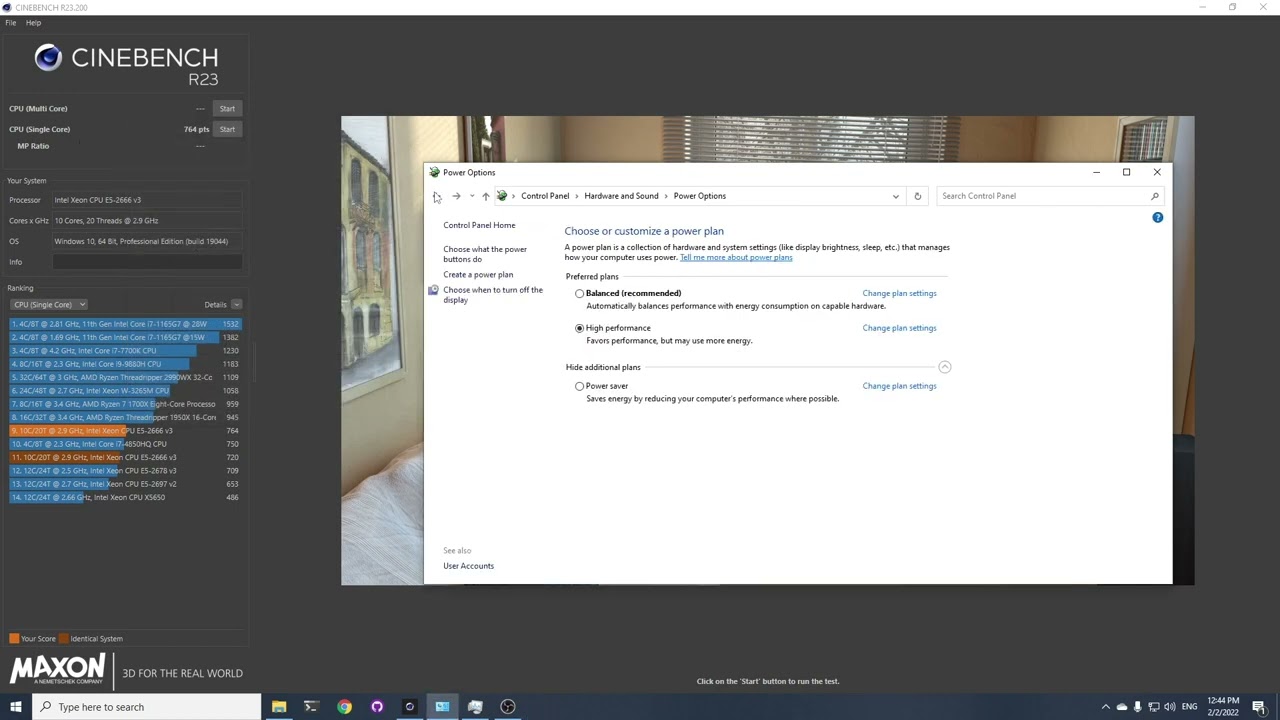
Task: Start the CPU (Multi Core) test
Action: 227,108
